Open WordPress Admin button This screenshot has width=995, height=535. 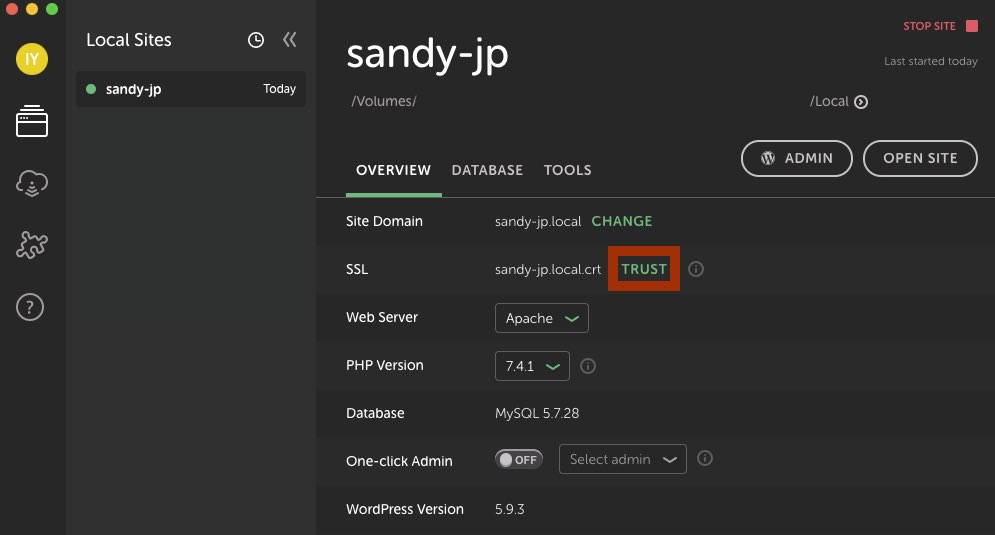click(x=796, y=158)
